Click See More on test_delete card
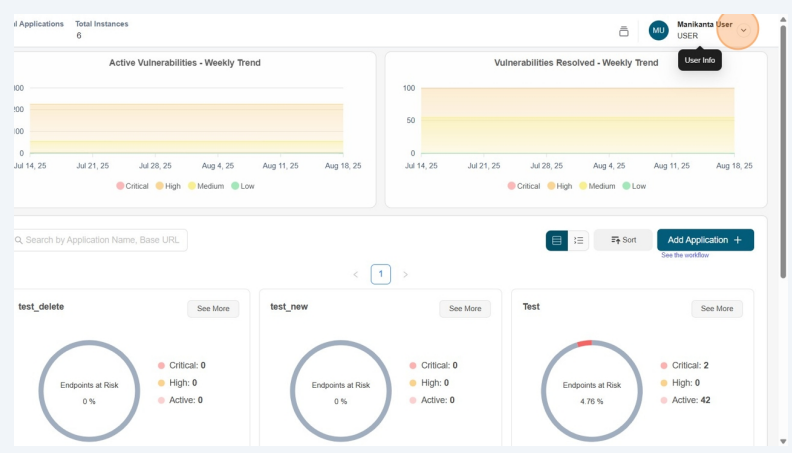792x453 pixels. click(x=213, y=308)
